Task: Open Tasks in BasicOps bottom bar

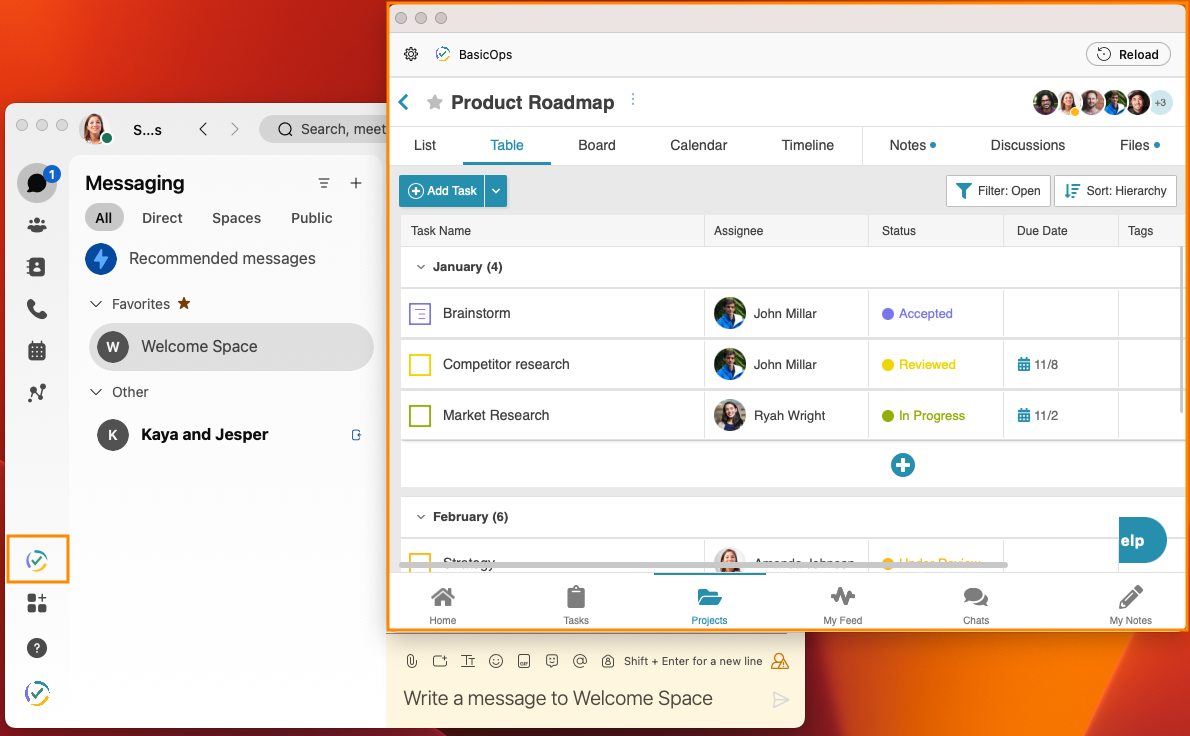Action: pyautogui.click(x=576, y=605)
